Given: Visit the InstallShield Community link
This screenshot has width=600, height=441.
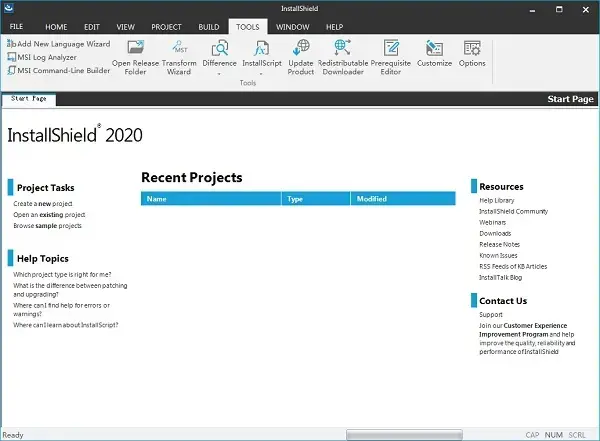Looking at the screenshot, I should pos(514,211).
